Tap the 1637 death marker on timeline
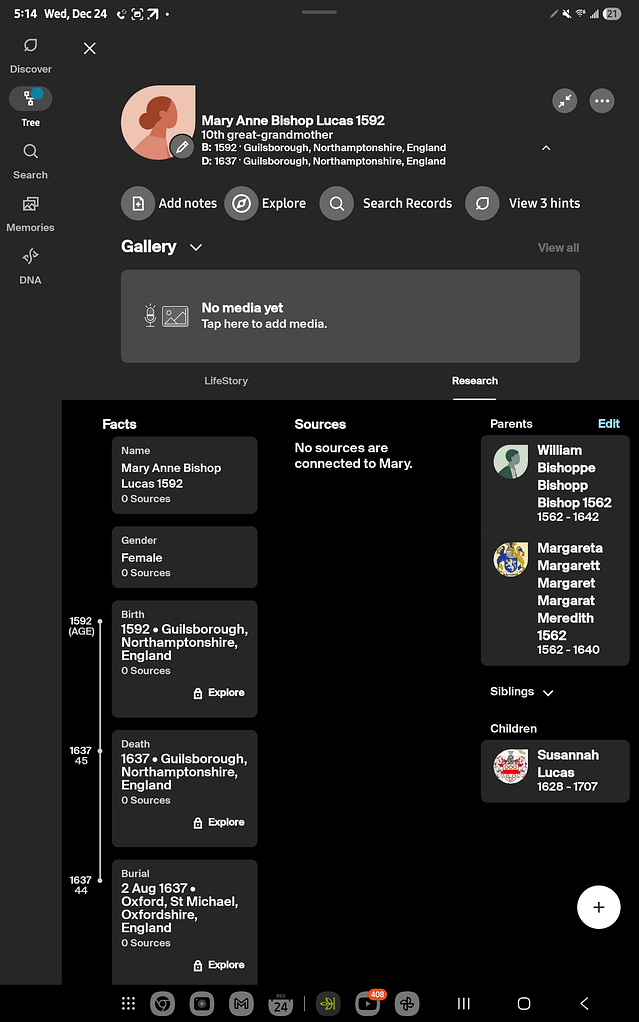The image size is (639, 1022). (x=100, y=751)
